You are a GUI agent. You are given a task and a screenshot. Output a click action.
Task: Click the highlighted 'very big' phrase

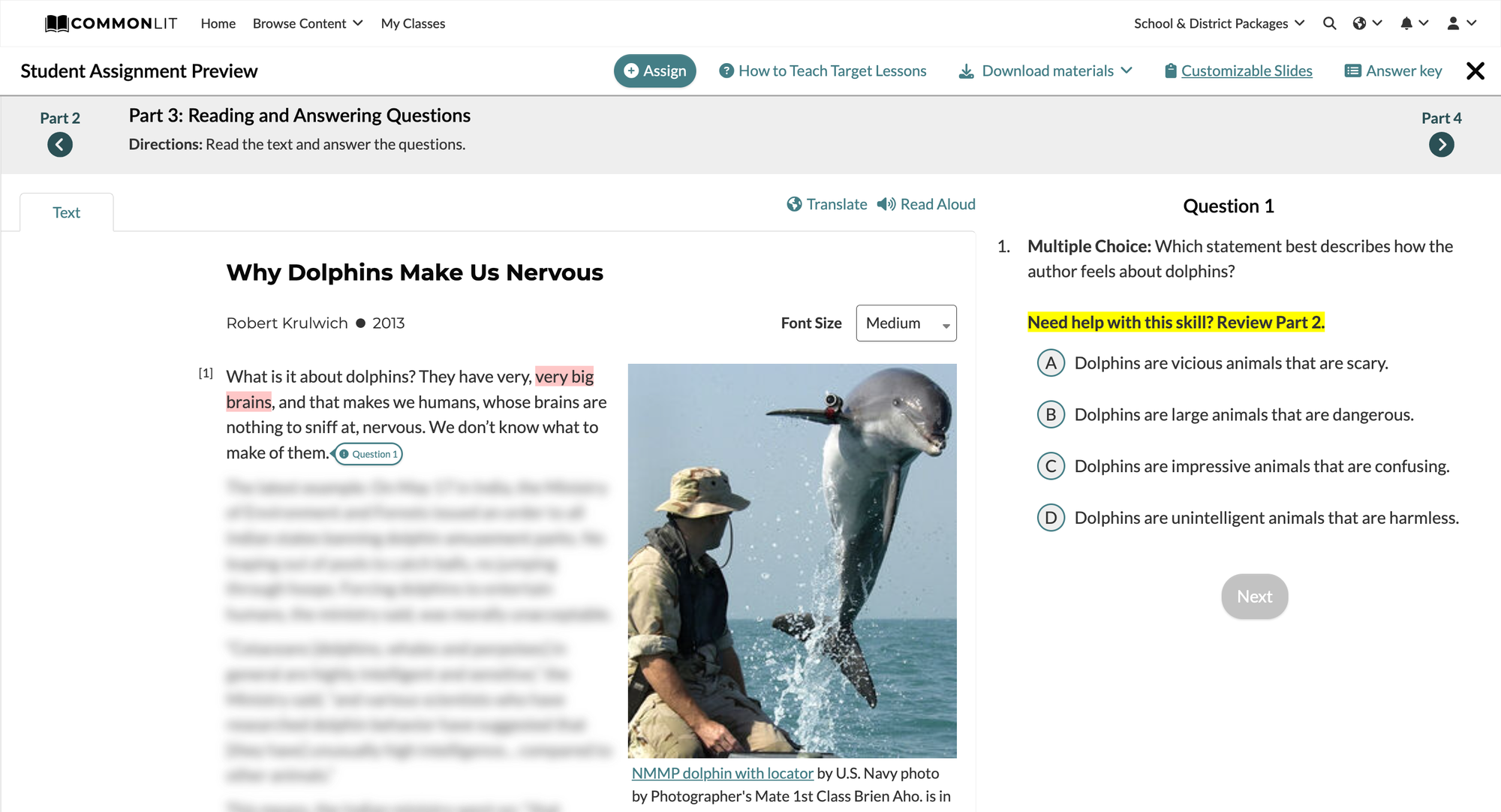coord(564,377)
